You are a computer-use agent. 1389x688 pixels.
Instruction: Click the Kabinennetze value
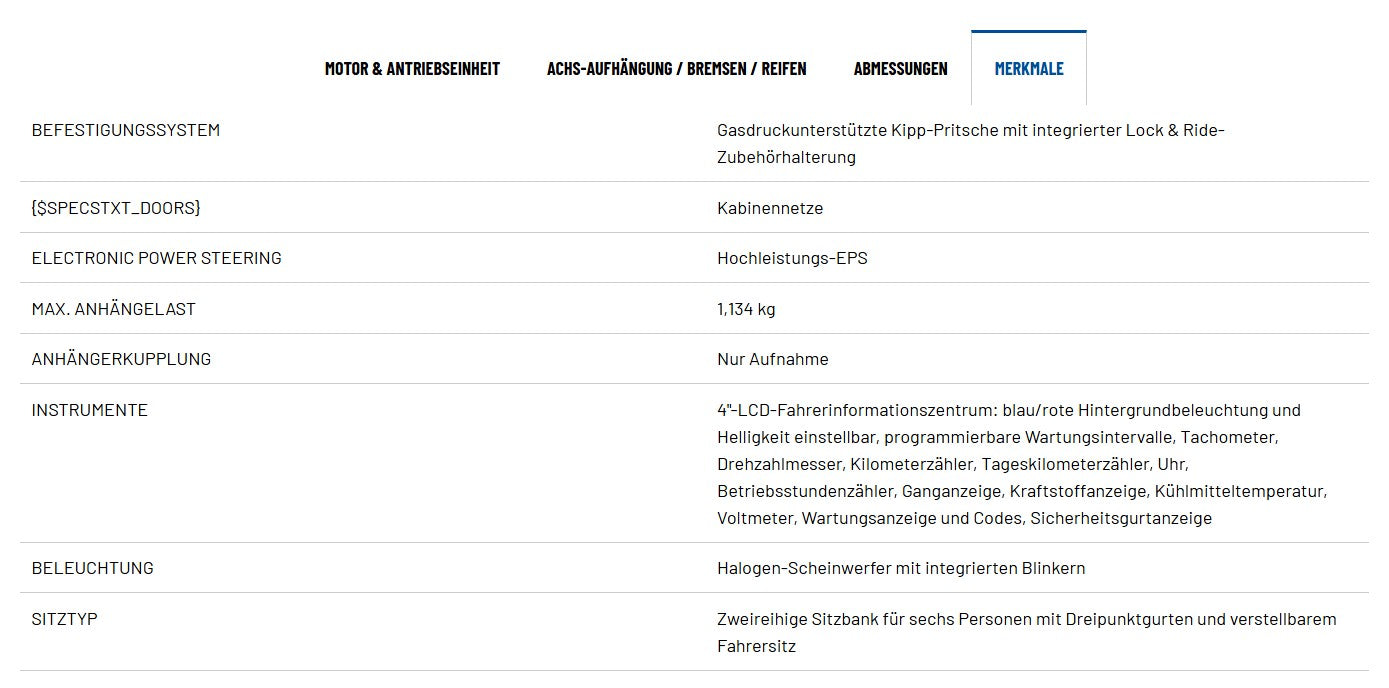[770, 208]
